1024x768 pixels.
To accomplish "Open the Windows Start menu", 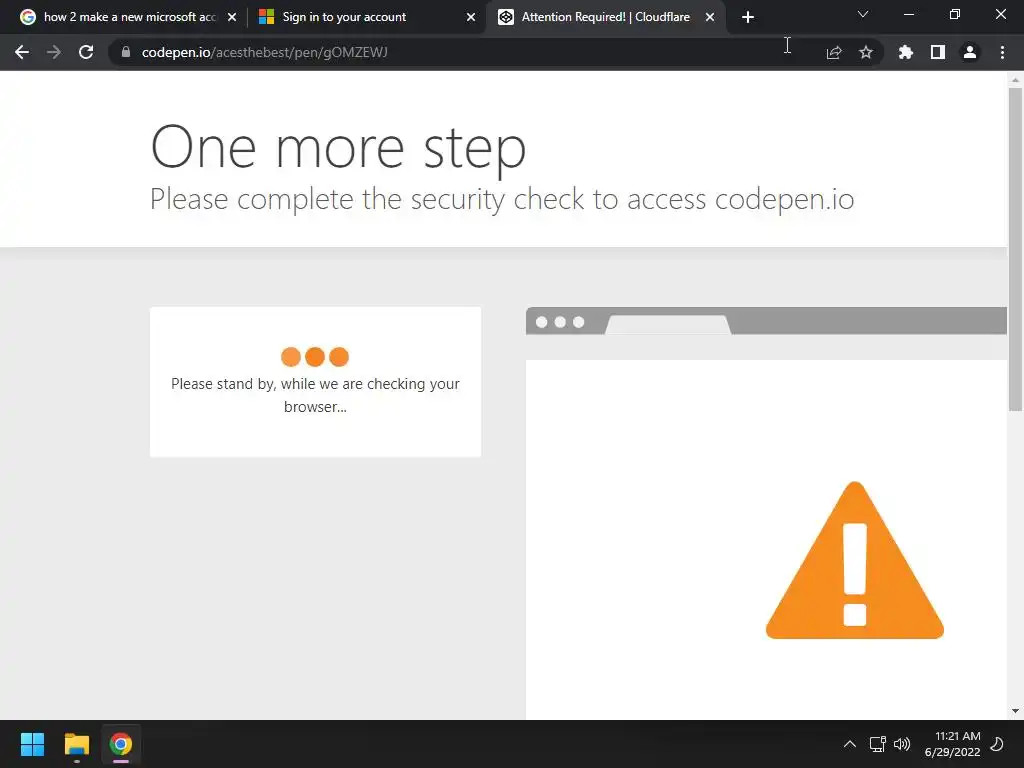I will pyautogui.click(x=33, y=744).
